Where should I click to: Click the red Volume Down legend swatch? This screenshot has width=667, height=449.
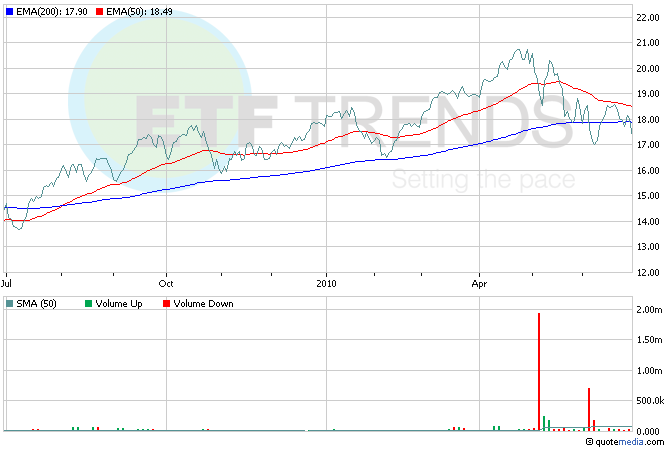pyautogui.click(x=166, y=304)
